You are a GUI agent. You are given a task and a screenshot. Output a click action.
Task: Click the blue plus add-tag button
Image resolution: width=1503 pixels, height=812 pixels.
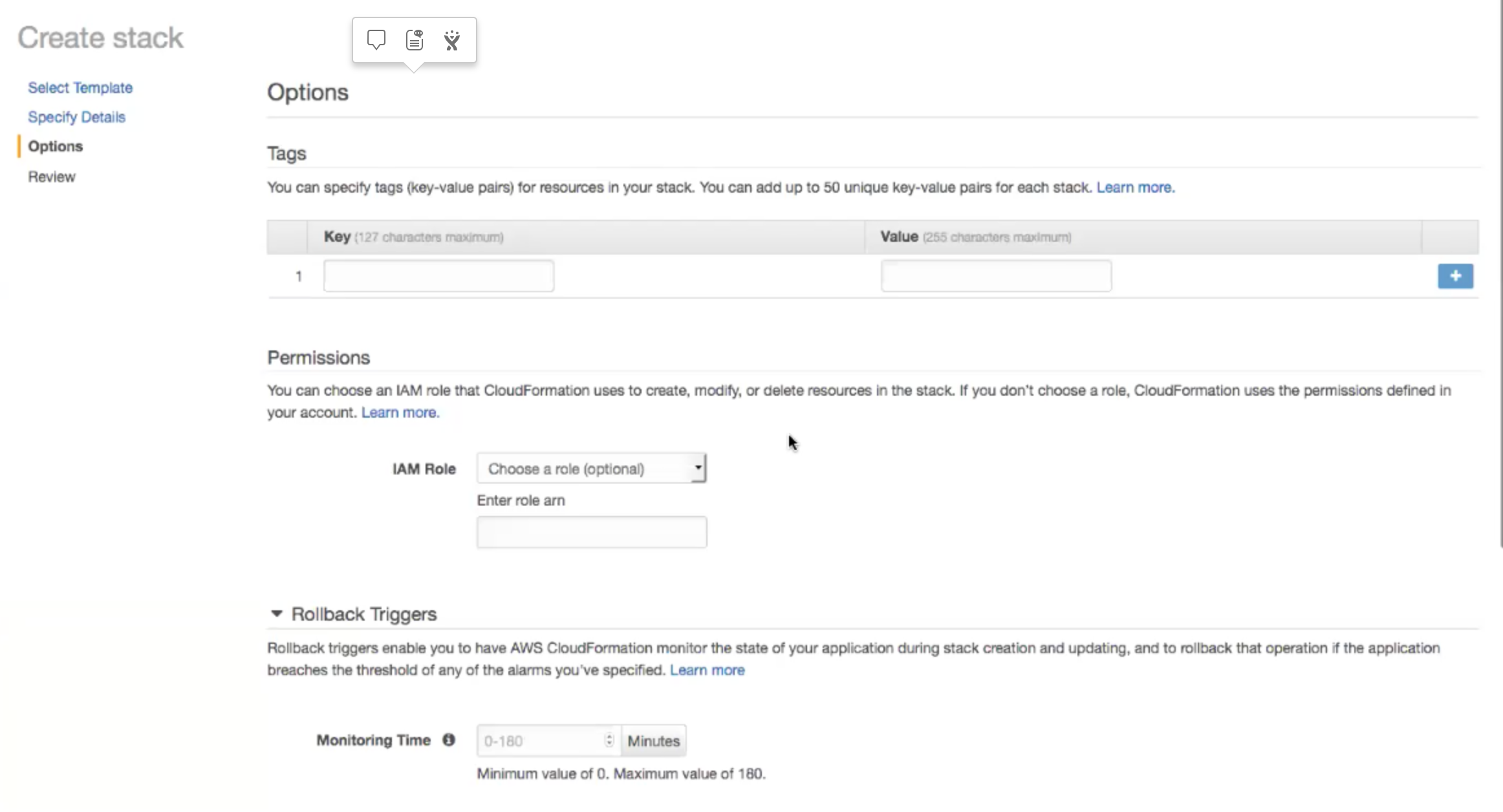coord(1455,276)
